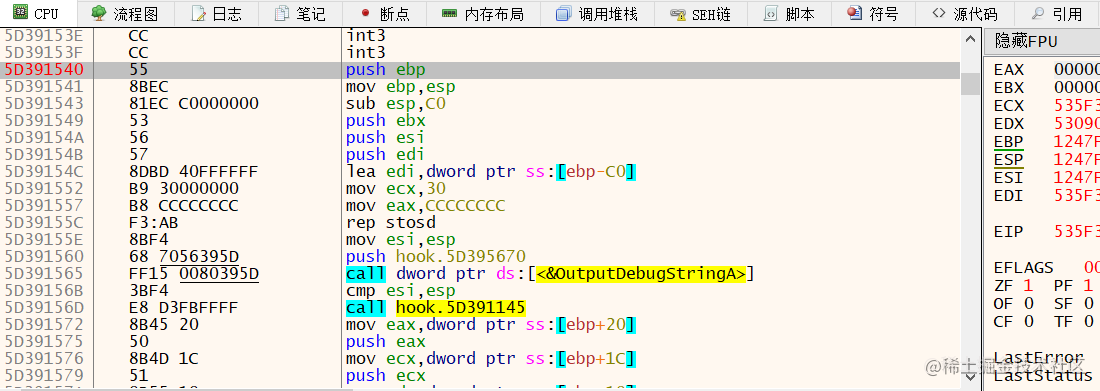
Task: Click the notes page icon
Action: pyautogui.click(x=281, y=13)
